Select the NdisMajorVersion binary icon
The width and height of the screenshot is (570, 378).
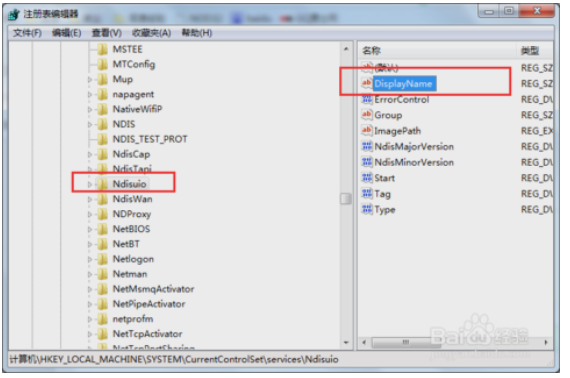click(366, 146)
